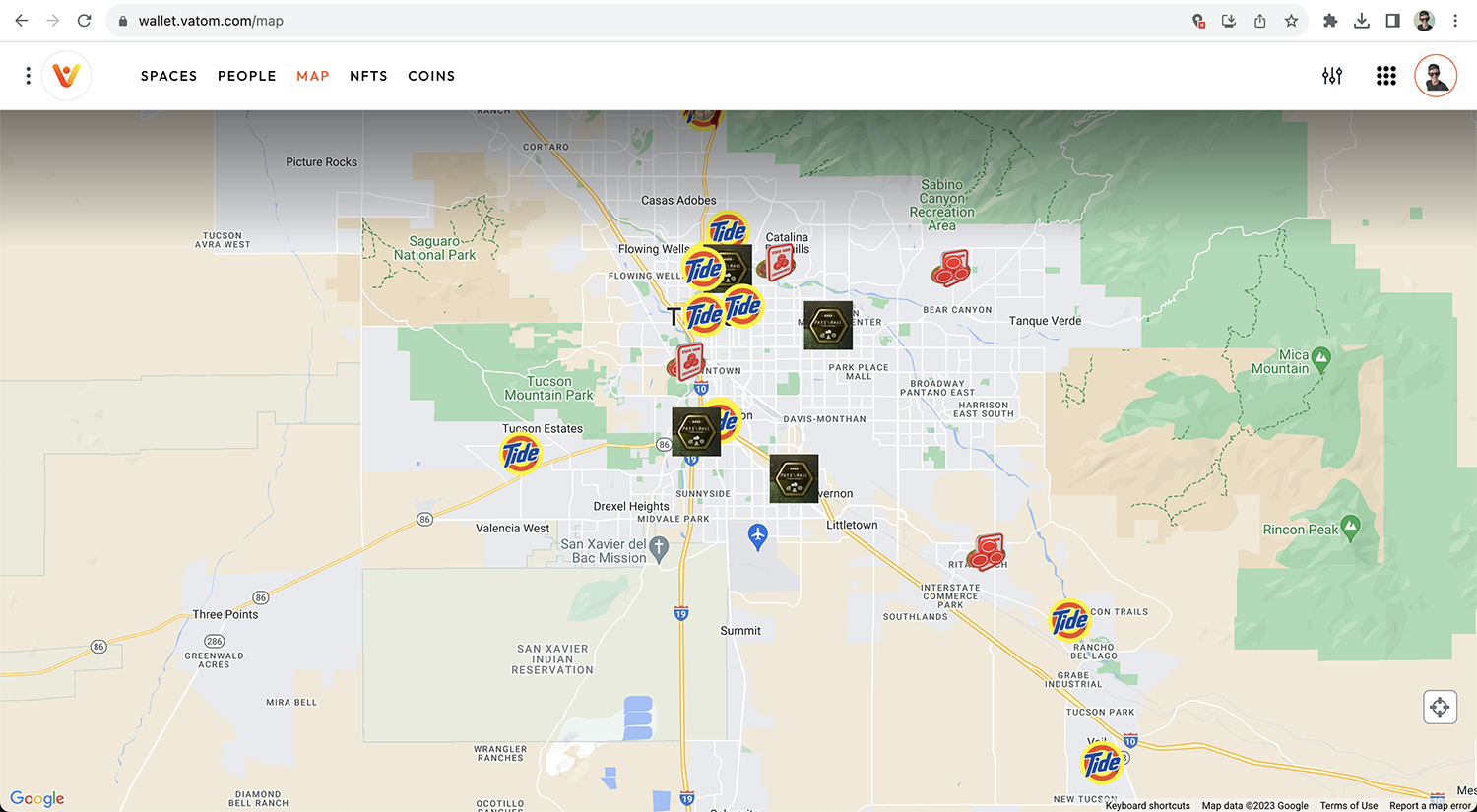
Task: Click the Sabino Canyon Recreation Area label
Action: coord(942,205)
